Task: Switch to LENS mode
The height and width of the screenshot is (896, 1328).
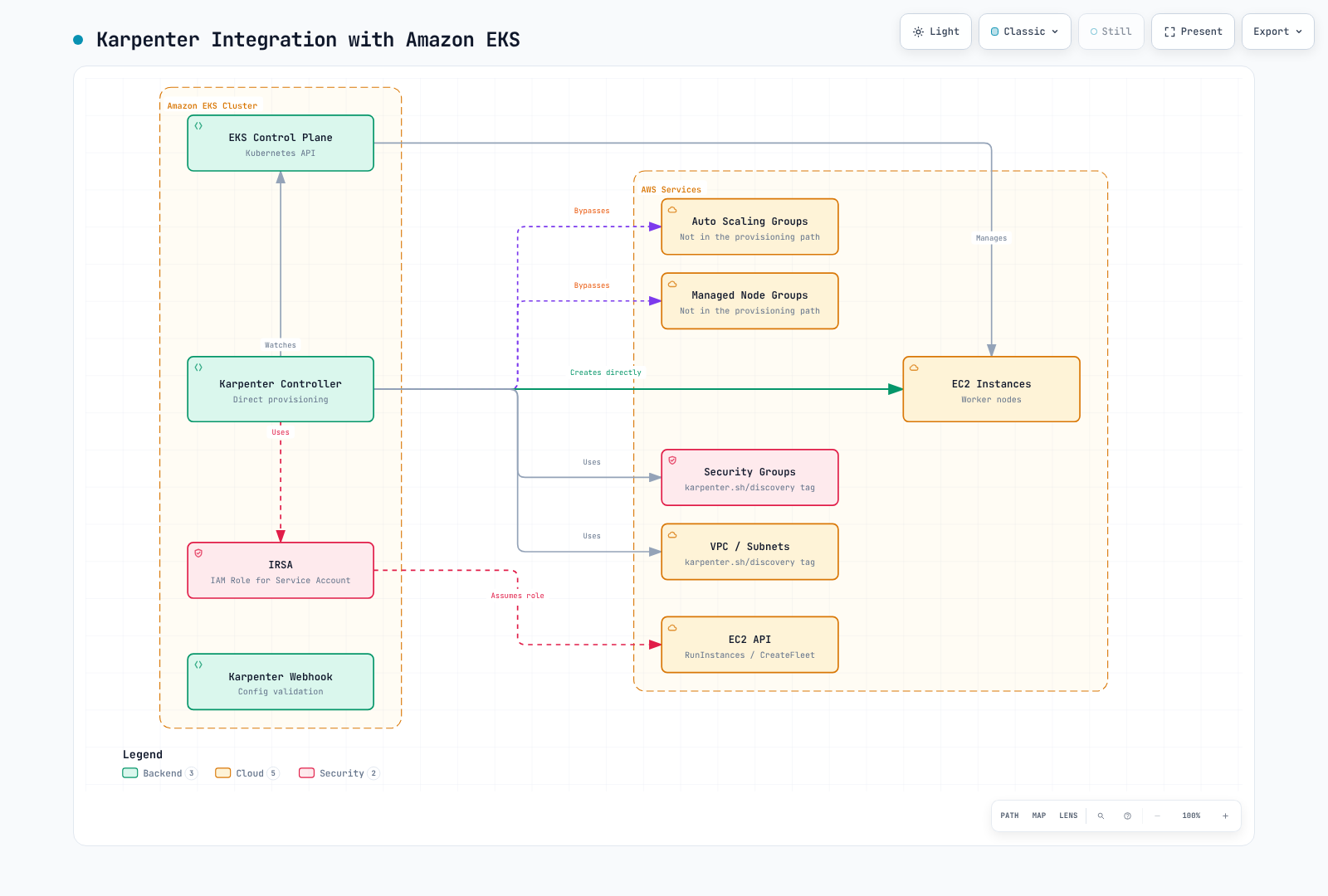Action: click(x=1068, y=816)
